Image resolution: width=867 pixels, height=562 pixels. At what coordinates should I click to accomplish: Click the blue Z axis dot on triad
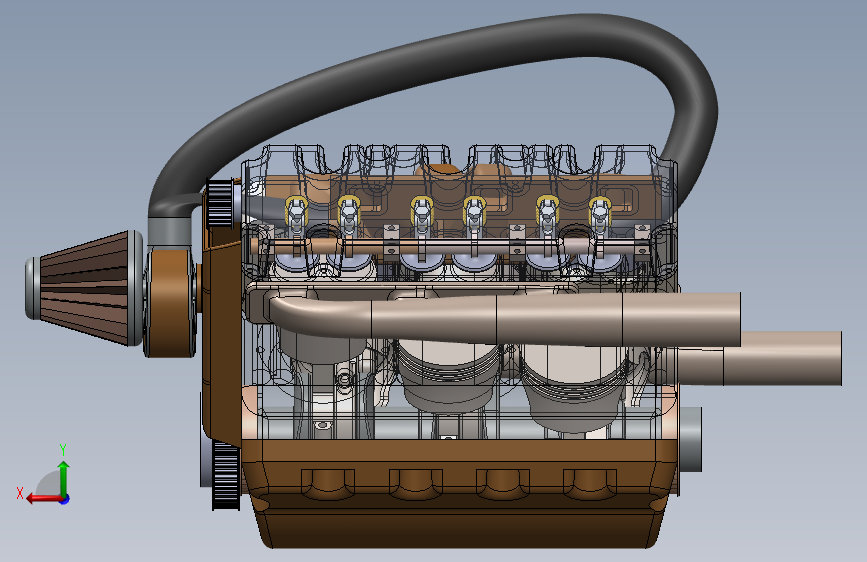coord(65,499)
